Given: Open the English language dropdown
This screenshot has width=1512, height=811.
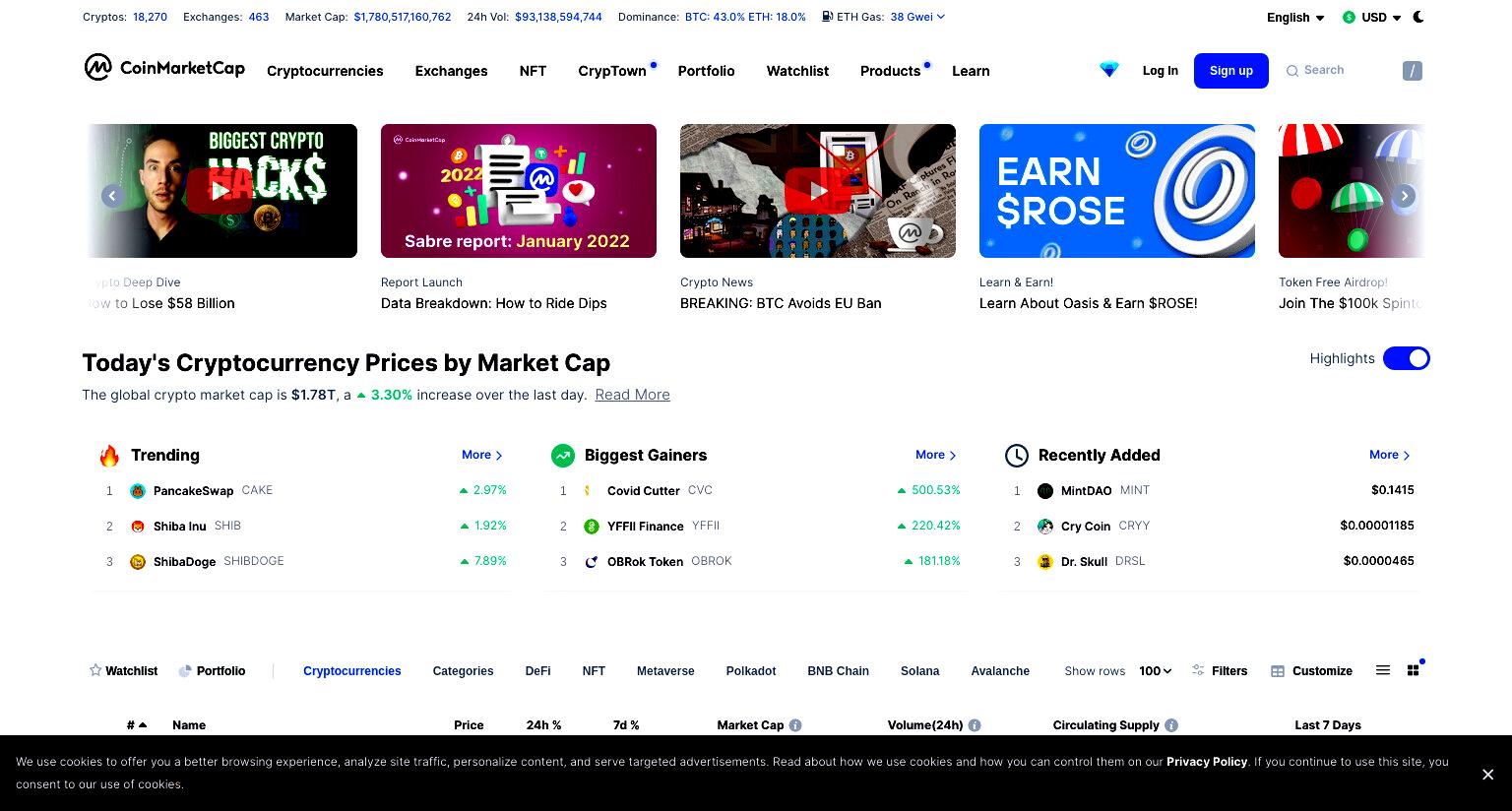Looking at the screenshot, I should pyautogui.click(x=1295, y=18).
